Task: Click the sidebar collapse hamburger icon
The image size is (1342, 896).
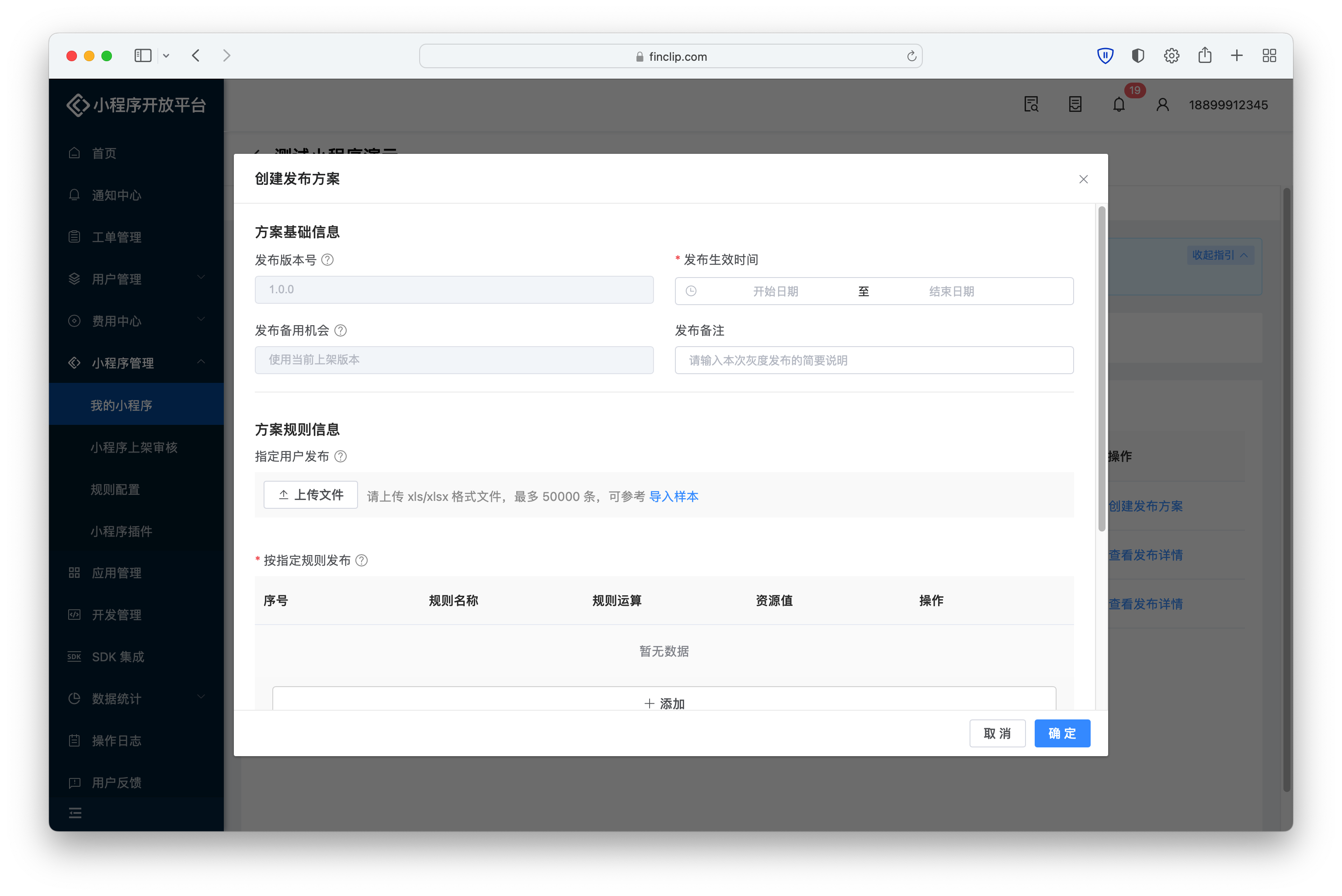Action: (76, 813)
